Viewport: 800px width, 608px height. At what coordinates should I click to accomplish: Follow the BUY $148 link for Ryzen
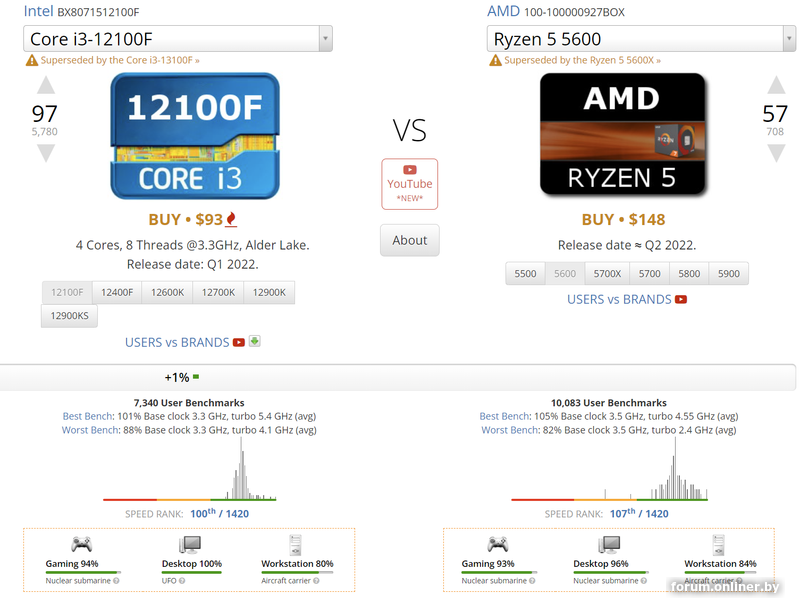623,219
